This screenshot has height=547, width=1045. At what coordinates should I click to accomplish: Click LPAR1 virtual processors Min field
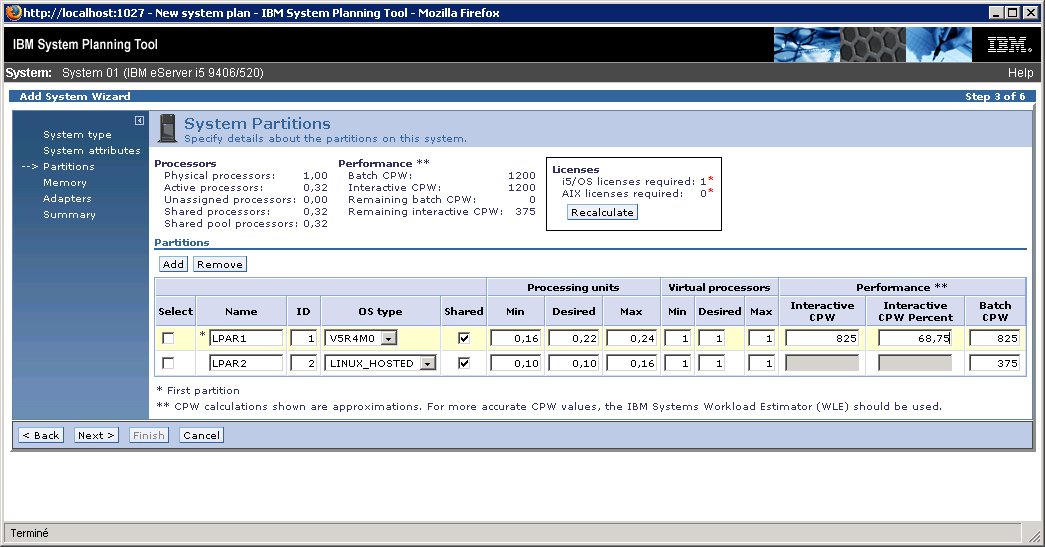click(677, 338)
